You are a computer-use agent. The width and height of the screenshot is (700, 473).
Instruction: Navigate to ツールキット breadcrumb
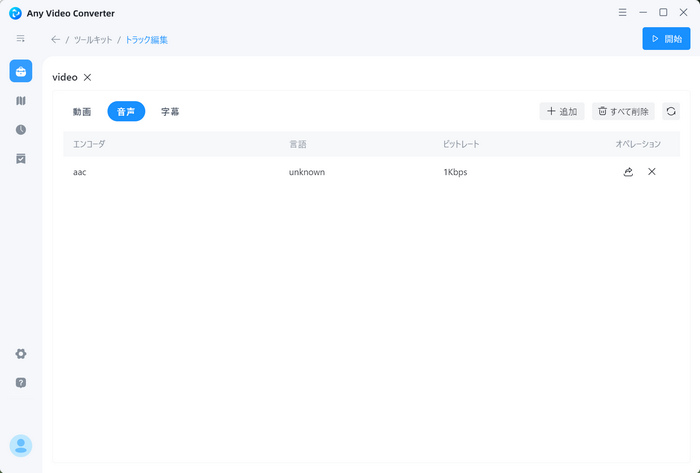93,40
